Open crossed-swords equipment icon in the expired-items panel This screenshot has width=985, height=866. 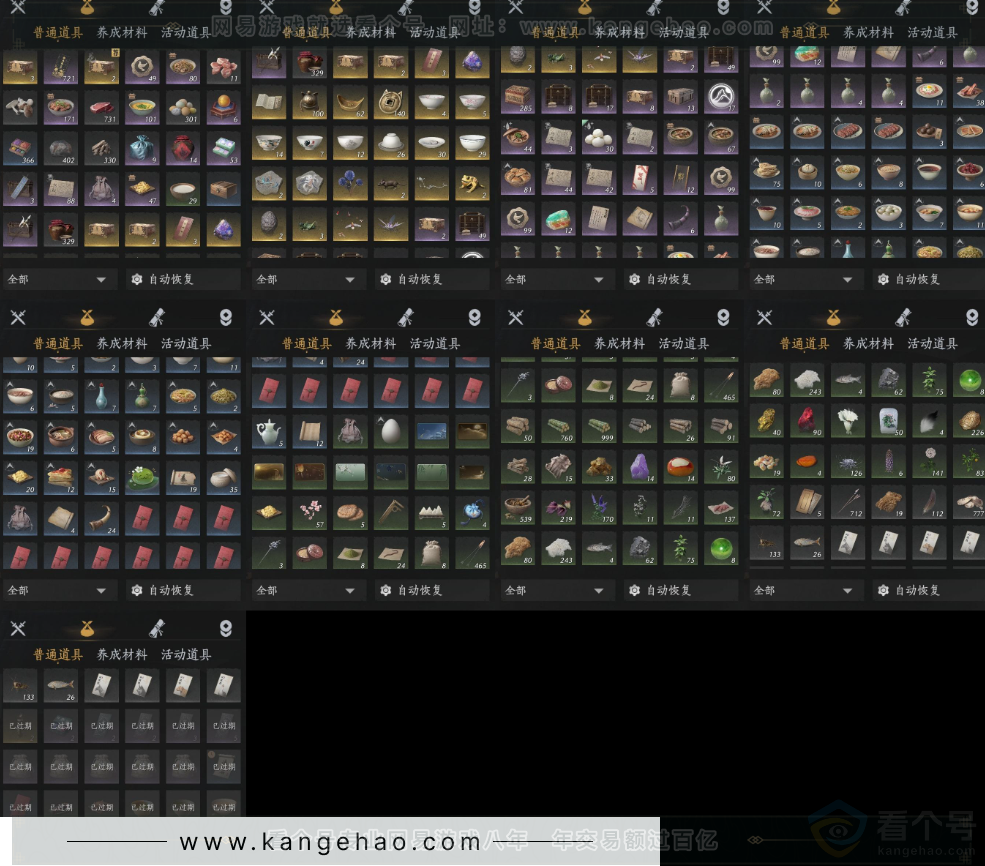point(17,628)
